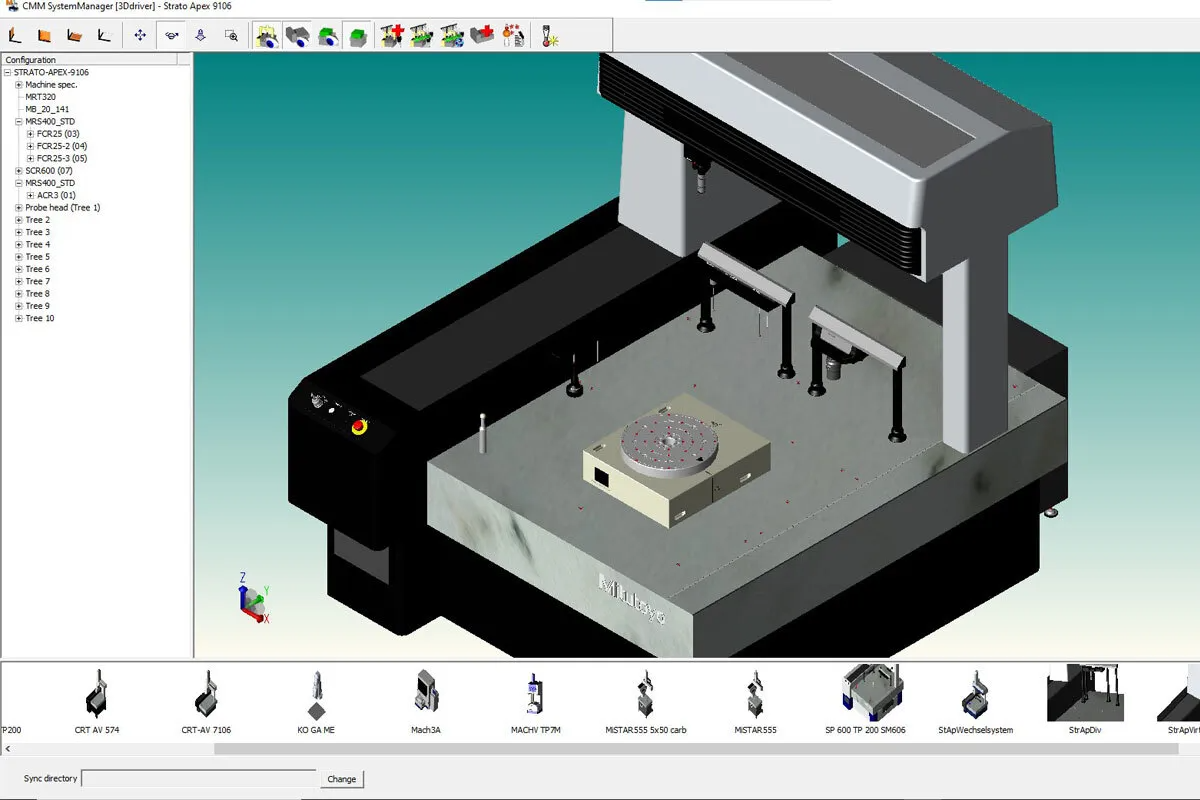
Task: Toggle the orbit rotate view tool
Action: (171, 36)
